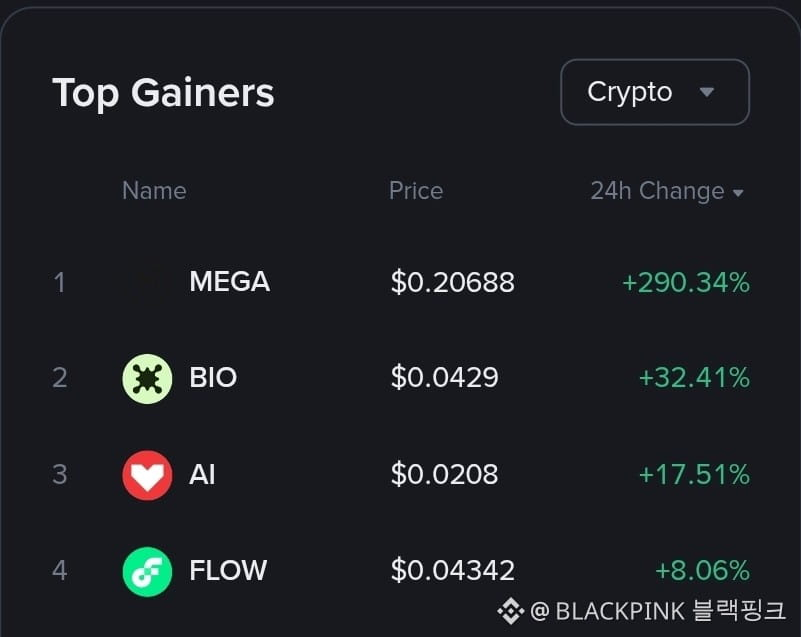Click the Crypto dropdown arrow
The height and width of the screenshot is (637, 801).
pyautogui.click(x=706, y=92)
